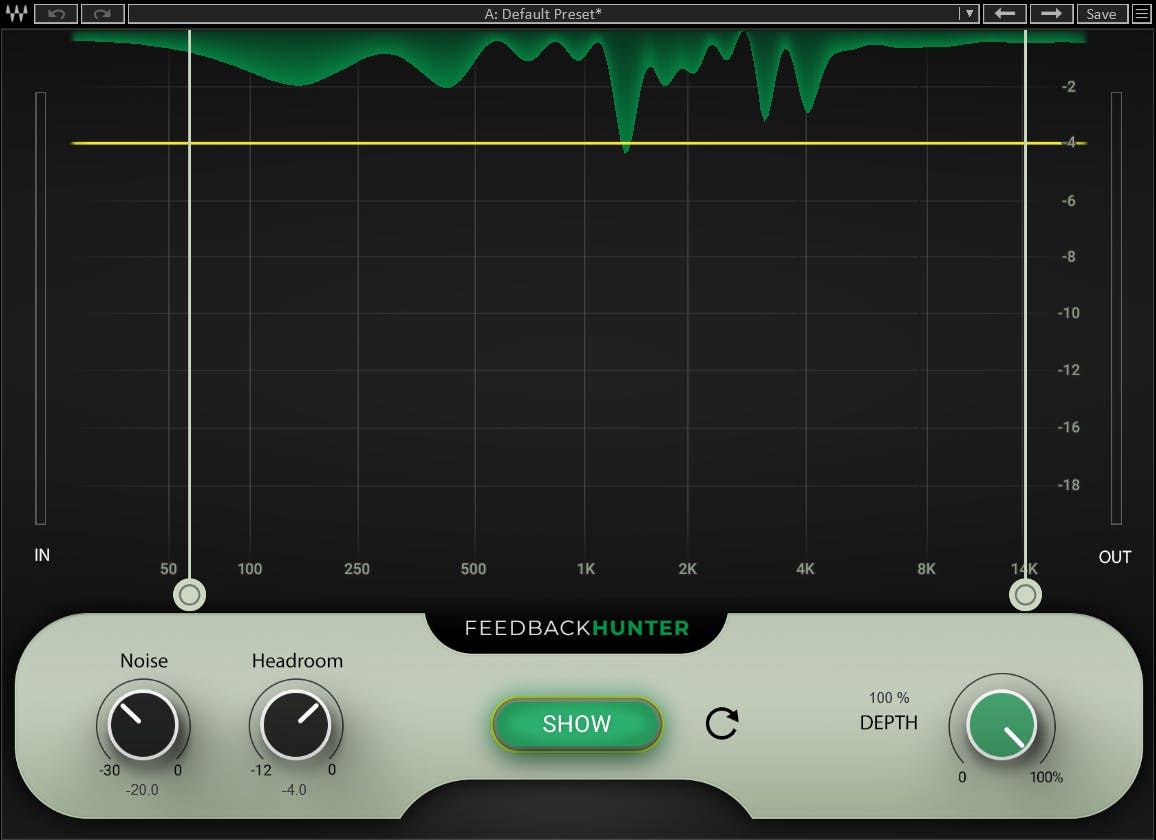Click the Noise knob

click(x=142, y=725)
